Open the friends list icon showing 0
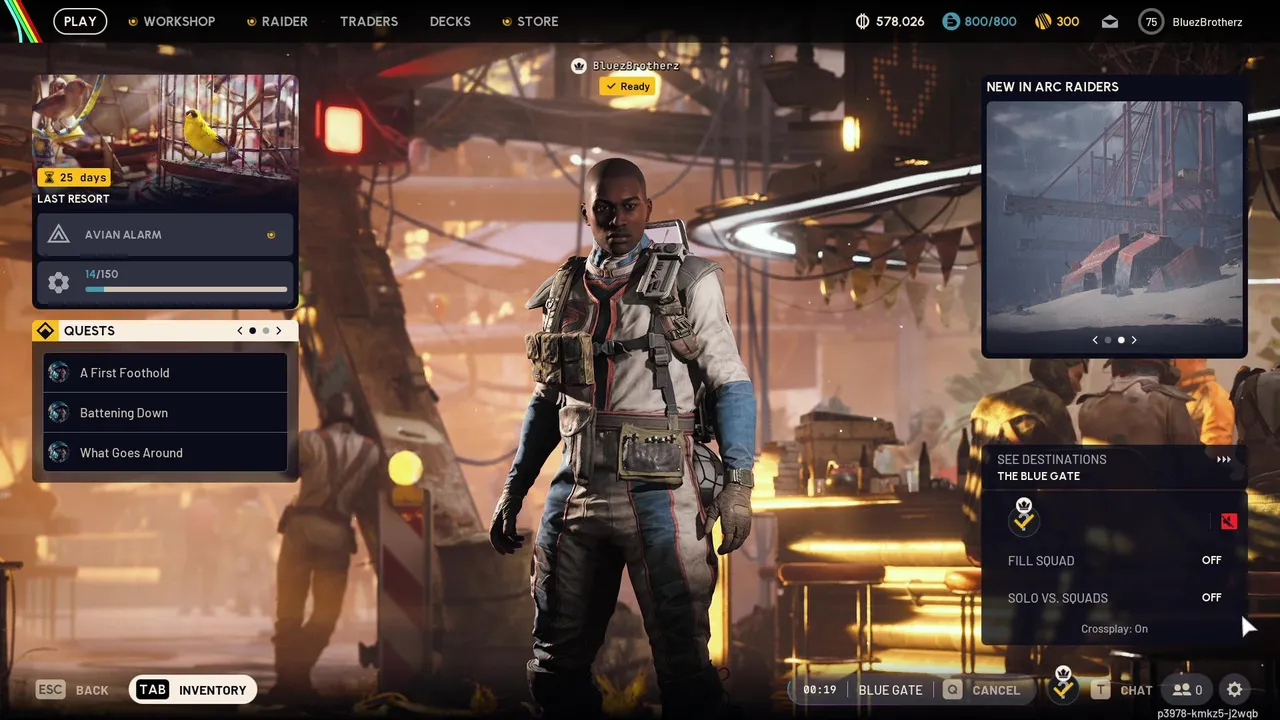This screenshot has height=720, width=1280. pyautogui.click(x=1188, y=690)
